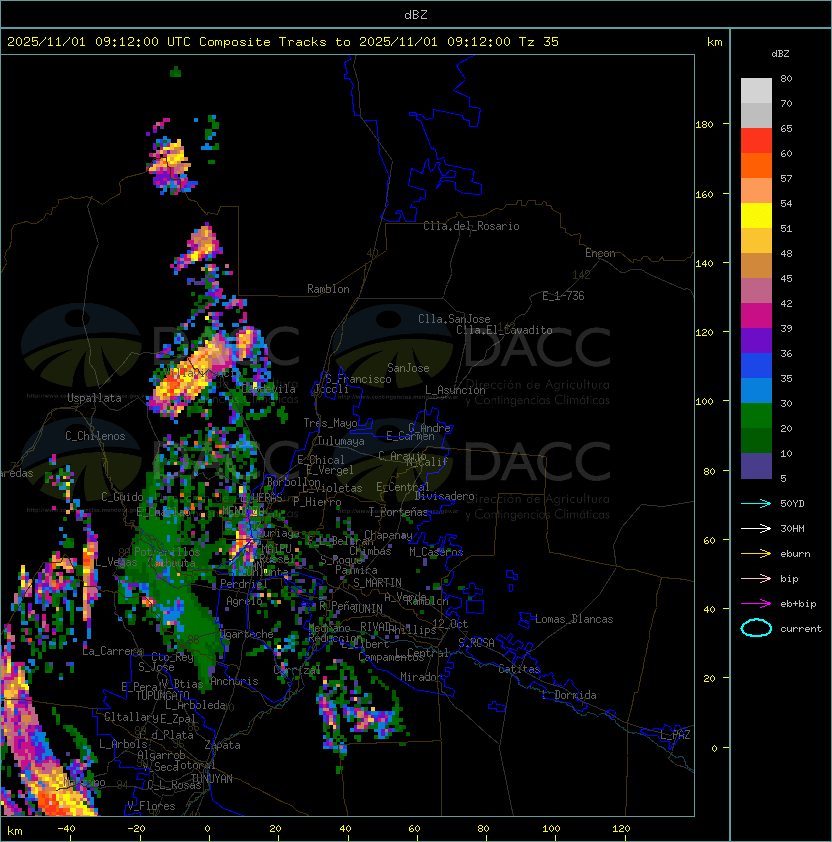
Task: Click the TUPUNGATO map label
Action: click(162, 695)
